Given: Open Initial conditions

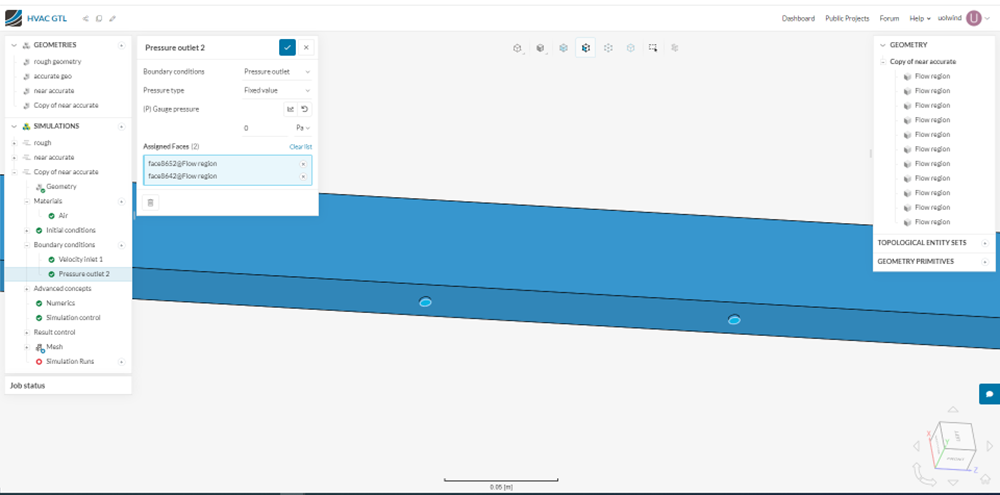Looking at the screenshot, I should click(x=71, y=230).
